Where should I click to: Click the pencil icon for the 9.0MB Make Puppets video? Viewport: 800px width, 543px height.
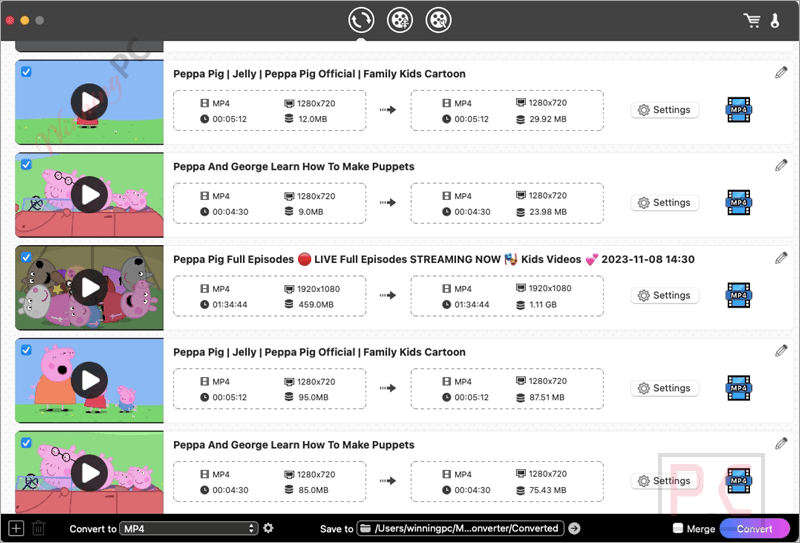pos(781,165)
